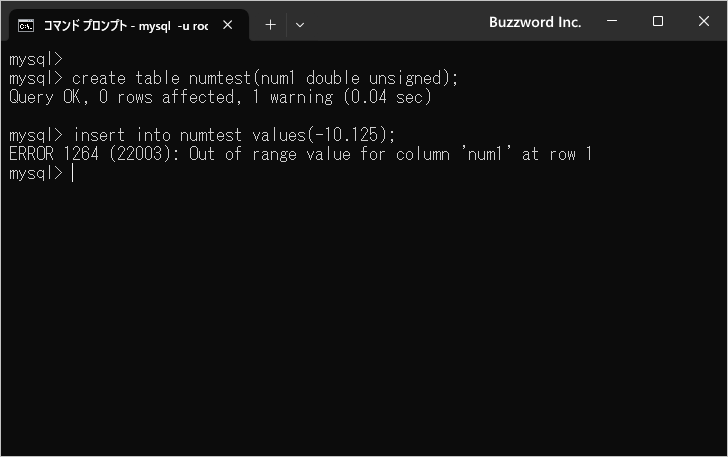Maximize the terminal window

point(658,22)
